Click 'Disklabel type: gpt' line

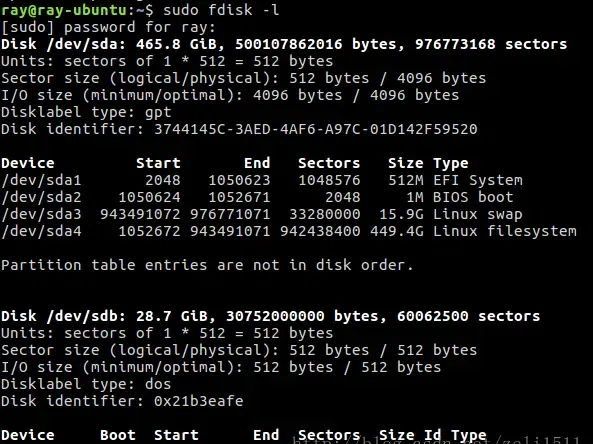point(86,112)
